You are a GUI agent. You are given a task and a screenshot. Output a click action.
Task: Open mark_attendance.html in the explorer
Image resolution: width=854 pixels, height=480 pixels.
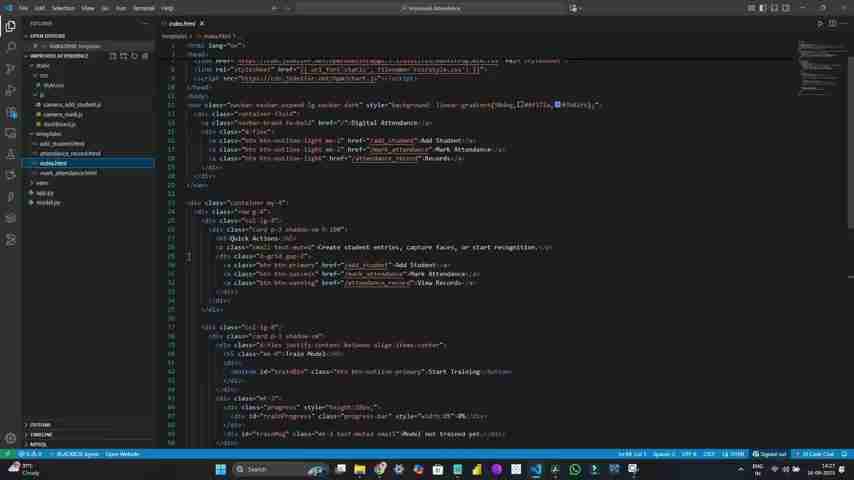68,173
